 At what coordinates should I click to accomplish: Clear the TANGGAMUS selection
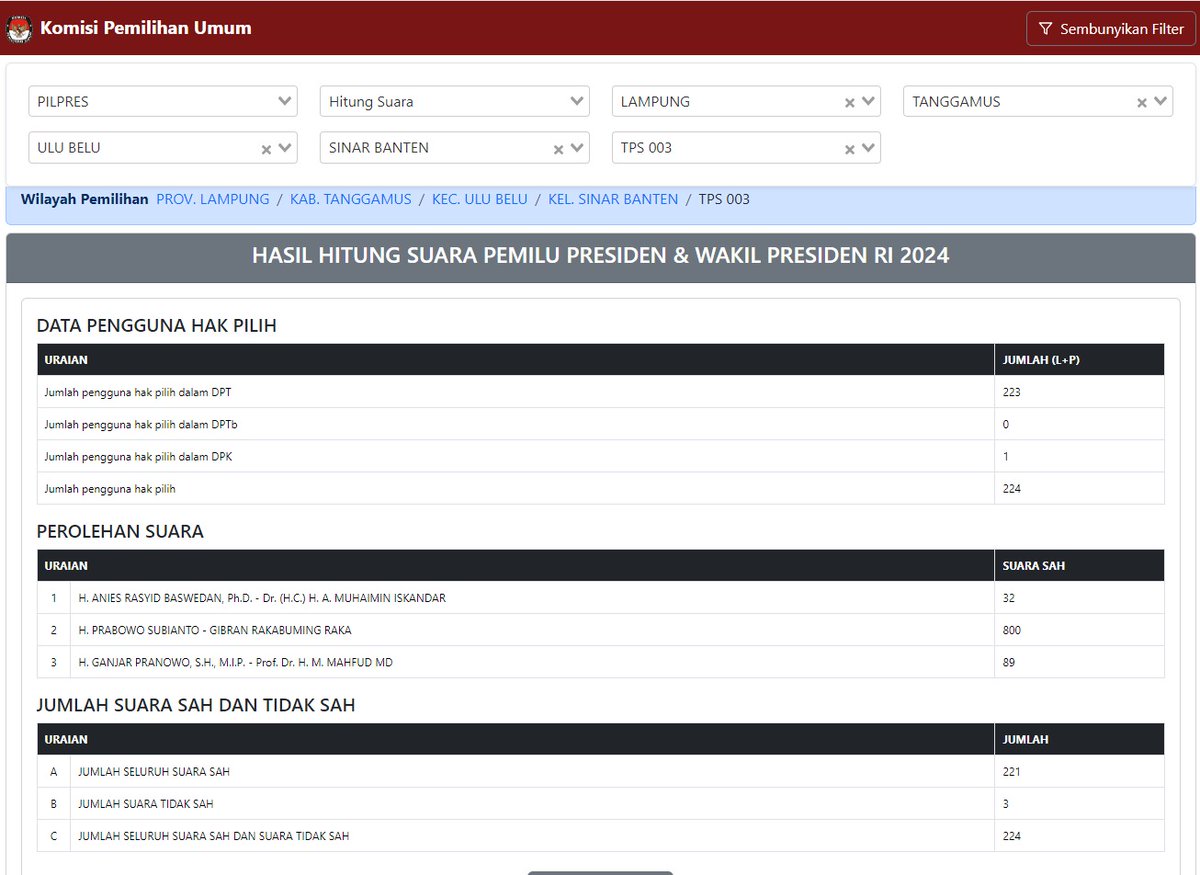coord(1141,102)
